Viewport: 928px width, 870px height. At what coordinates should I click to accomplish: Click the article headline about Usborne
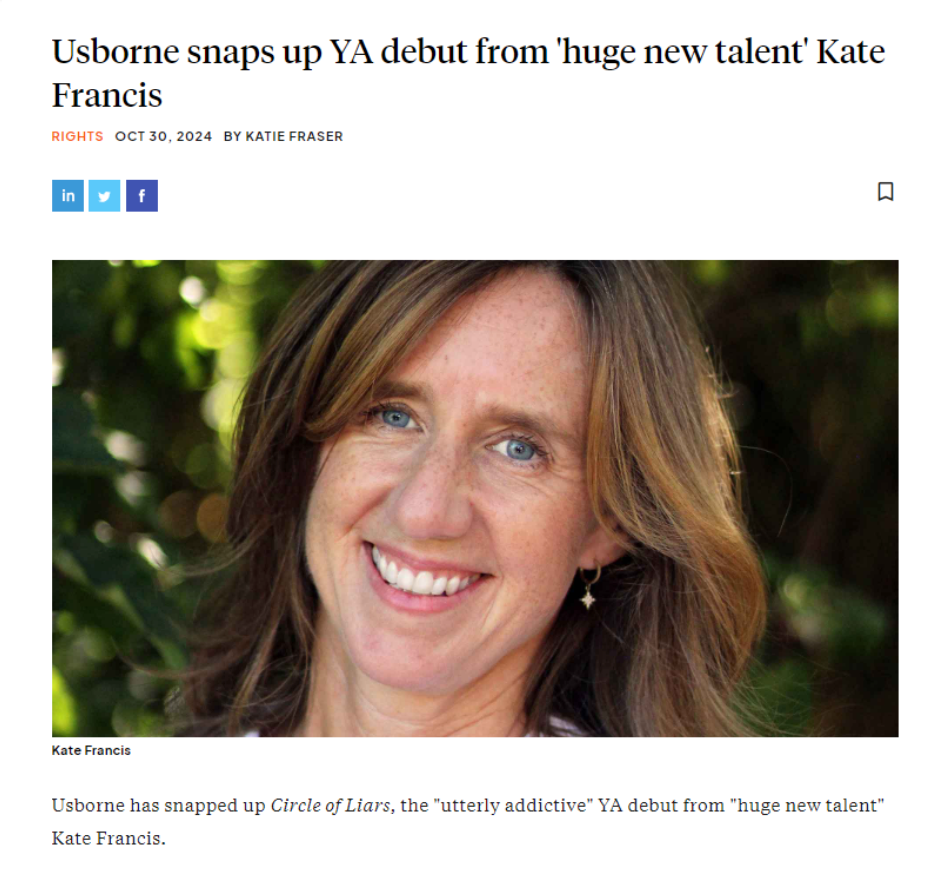[468, 73]
